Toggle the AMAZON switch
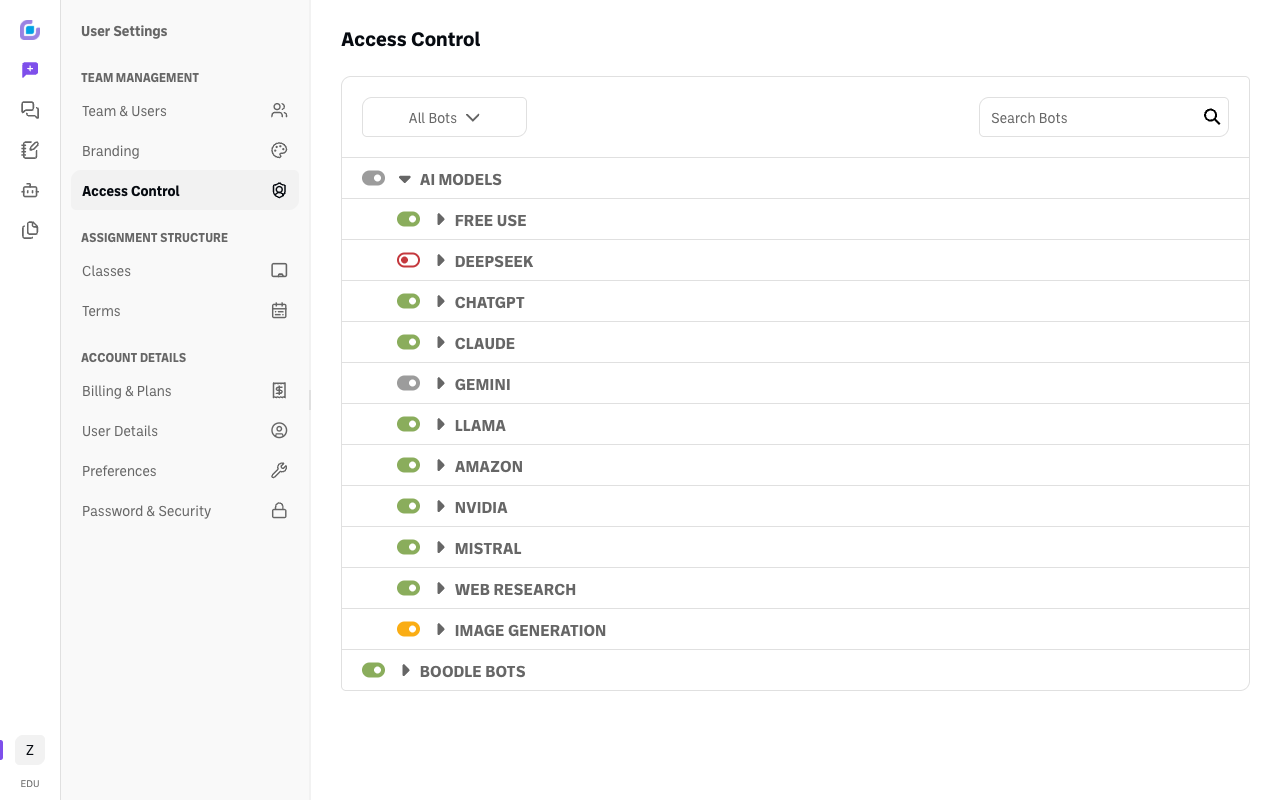Viewport: 1280px width, 800px height. [x=409, y=465]
